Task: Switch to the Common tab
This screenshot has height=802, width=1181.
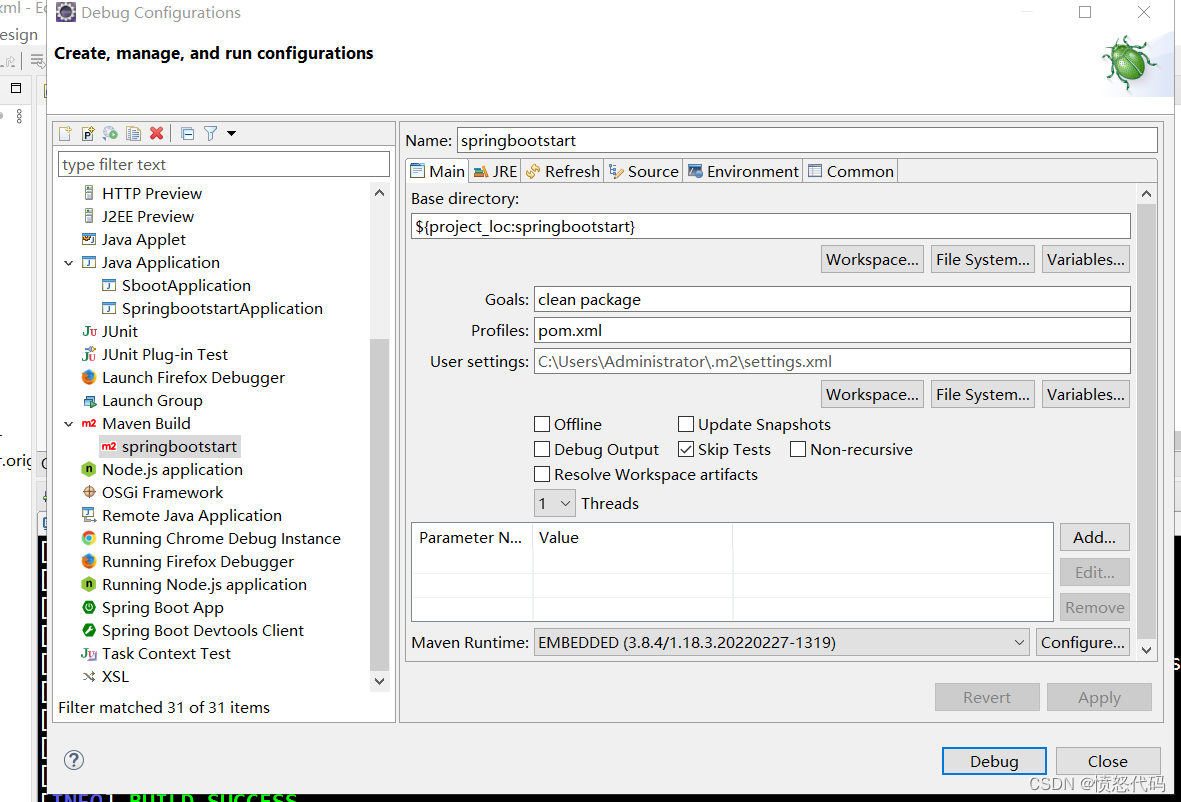Action: tap(850, 171)
